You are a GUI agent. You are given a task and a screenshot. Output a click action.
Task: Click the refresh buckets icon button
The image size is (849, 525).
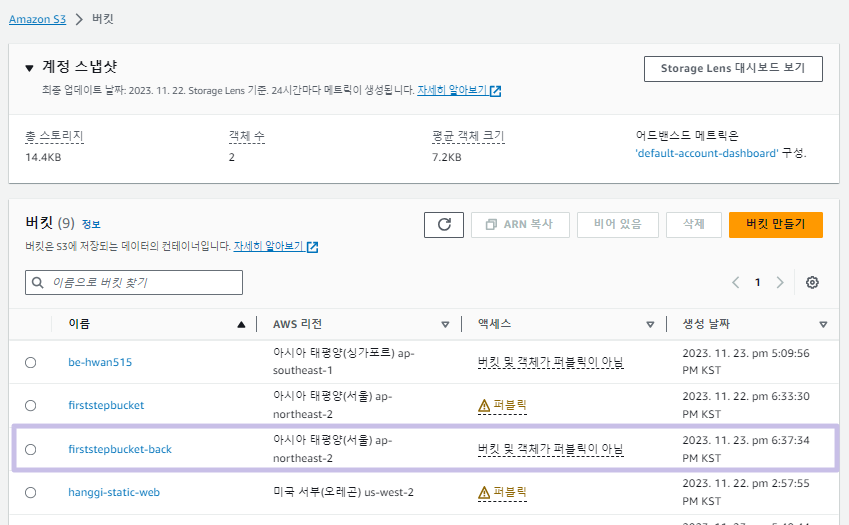[x=443, y=225]
